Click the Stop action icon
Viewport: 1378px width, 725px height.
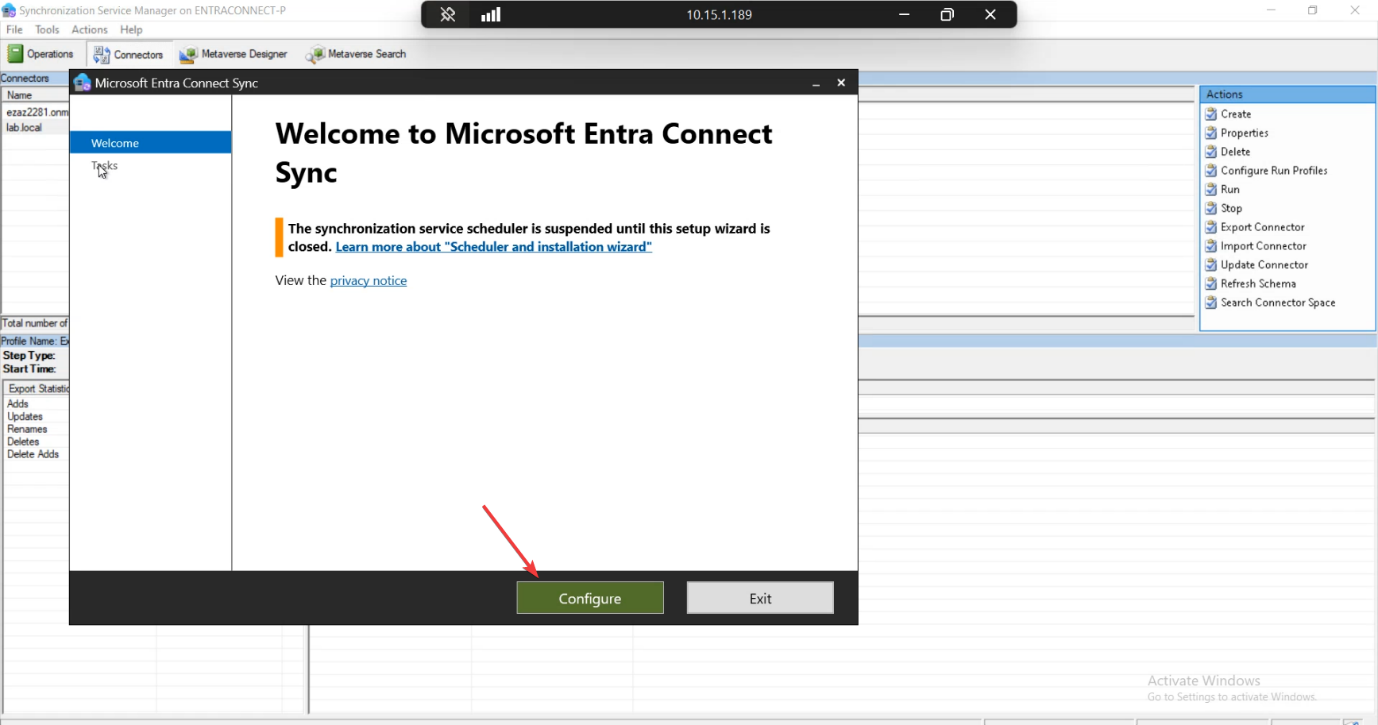[1211, 209]
